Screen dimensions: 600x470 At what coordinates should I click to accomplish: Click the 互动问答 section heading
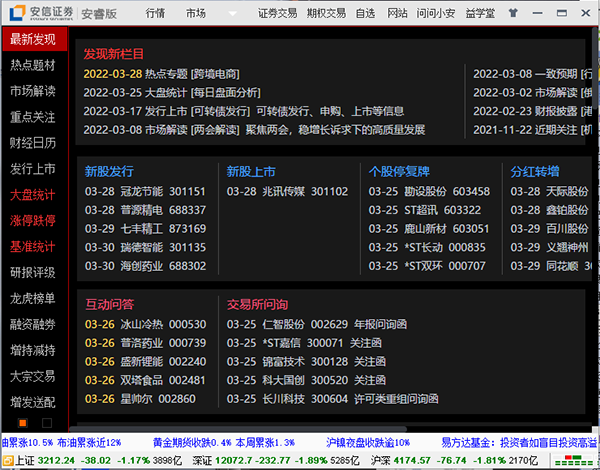click(x=109, y=304)
